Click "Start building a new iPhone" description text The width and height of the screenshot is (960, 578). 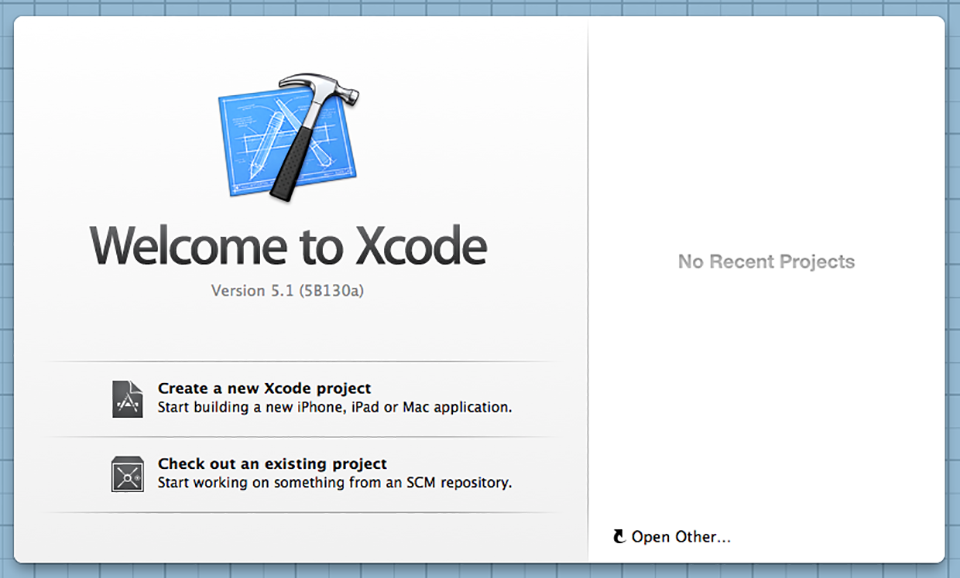point(334,407)
